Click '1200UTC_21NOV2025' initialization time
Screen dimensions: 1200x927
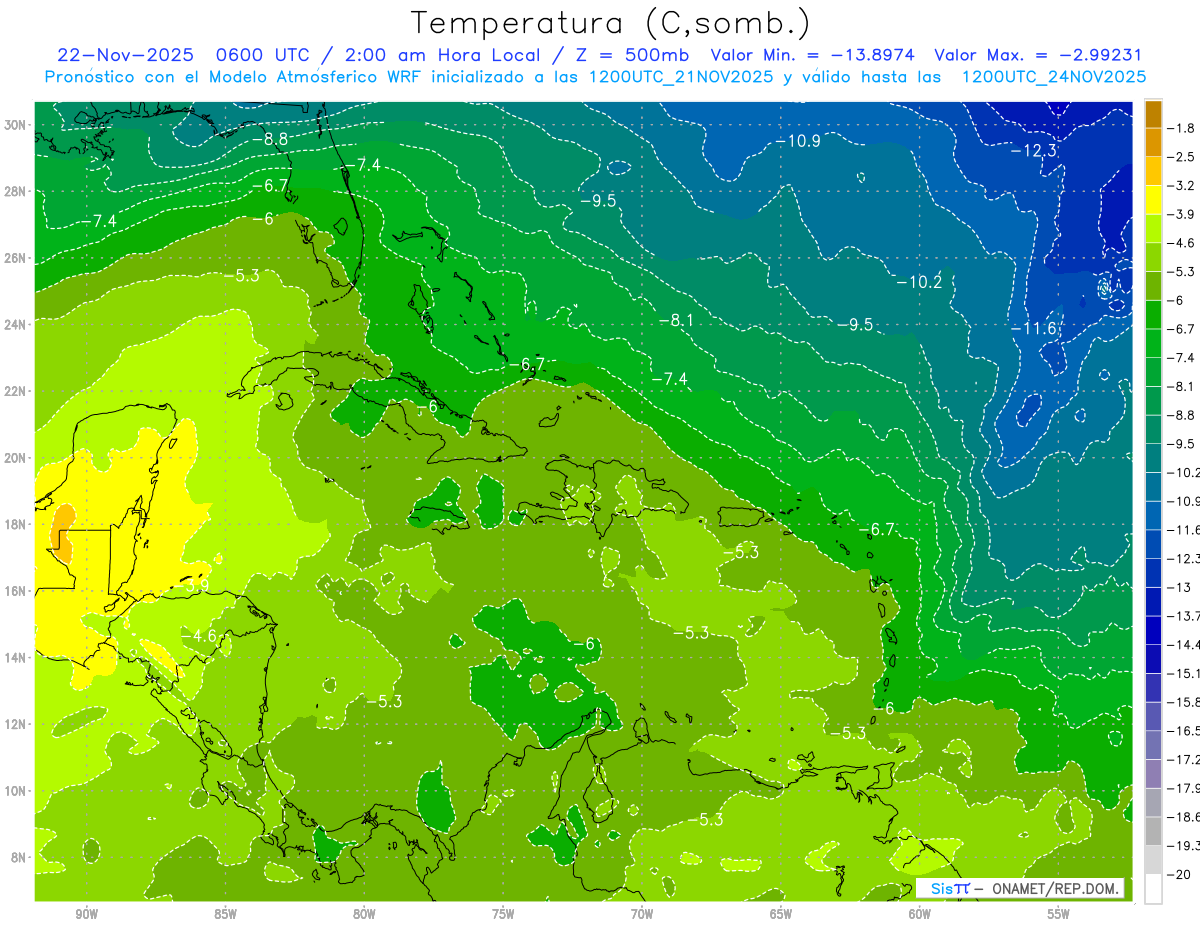coord(681,77)
